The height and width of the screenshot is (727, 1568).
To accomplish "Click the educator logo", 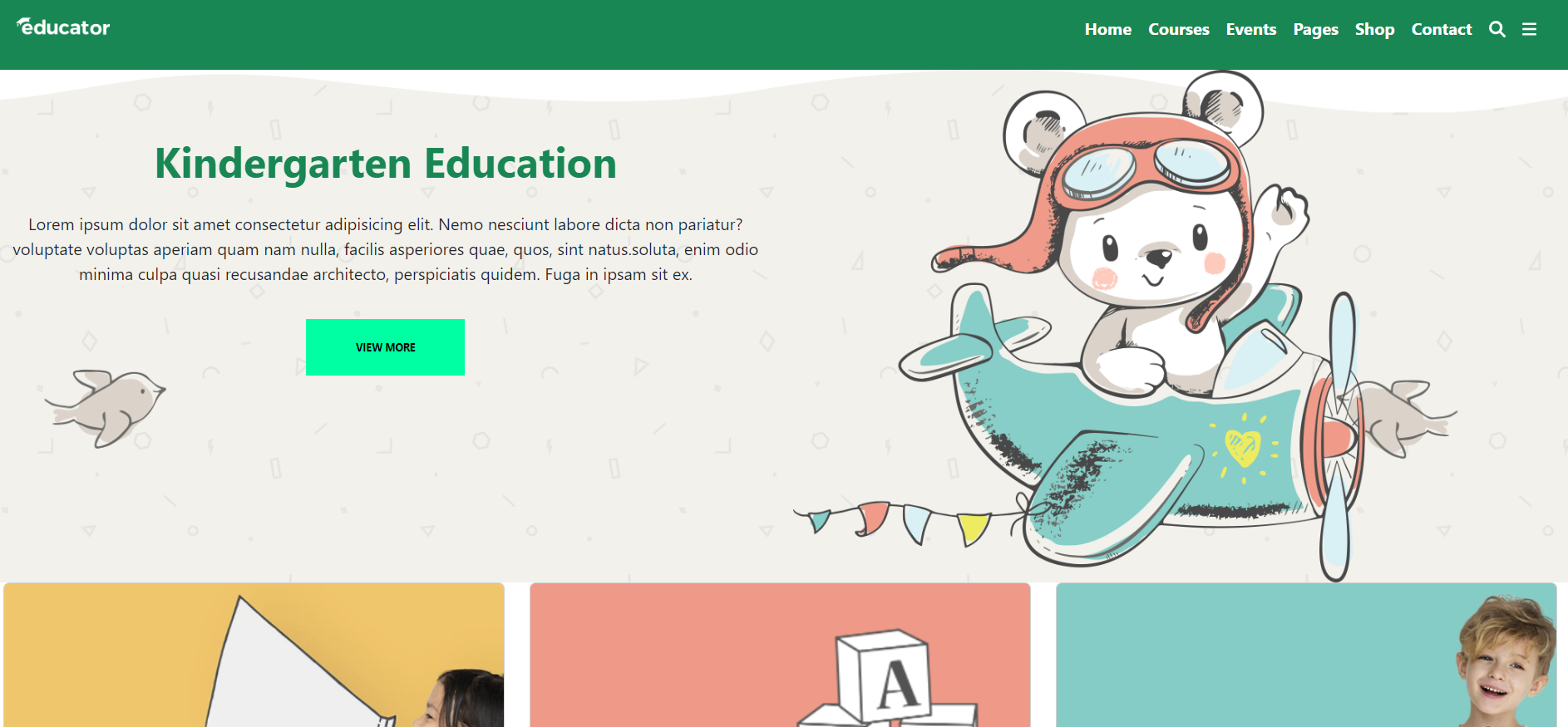I will click(63, 27).
